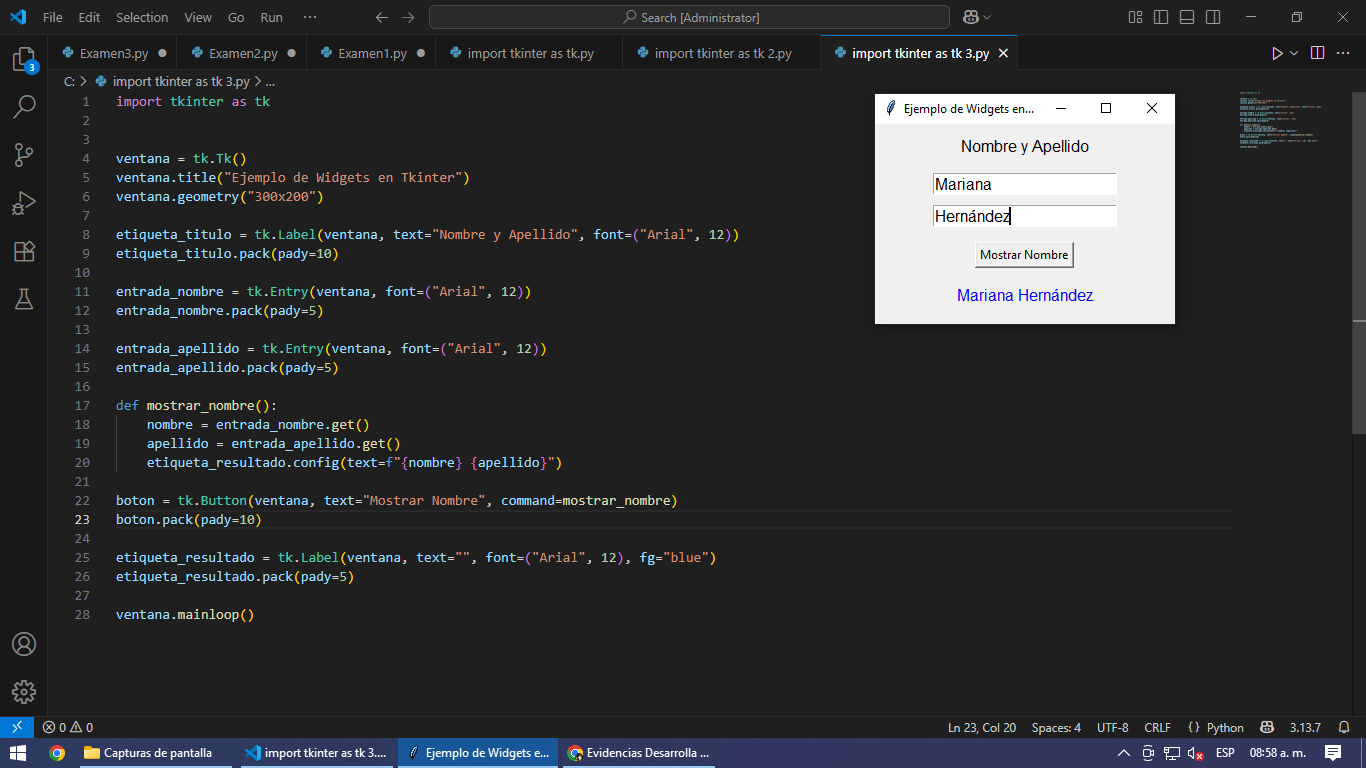Open the Extensions view
Image resolution: width=1366 pixels, height=768 pixels.
click(x=24, y=251)
